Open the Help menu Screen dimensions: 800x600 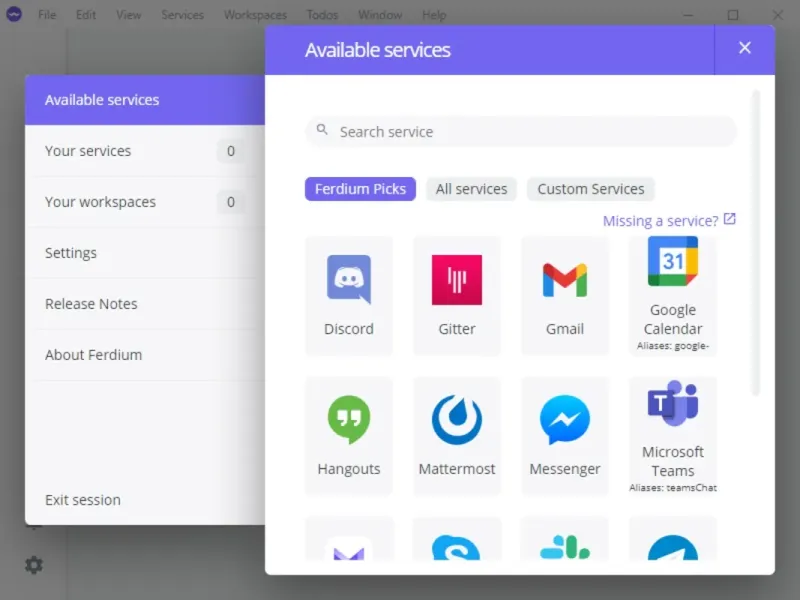[434, 15]
